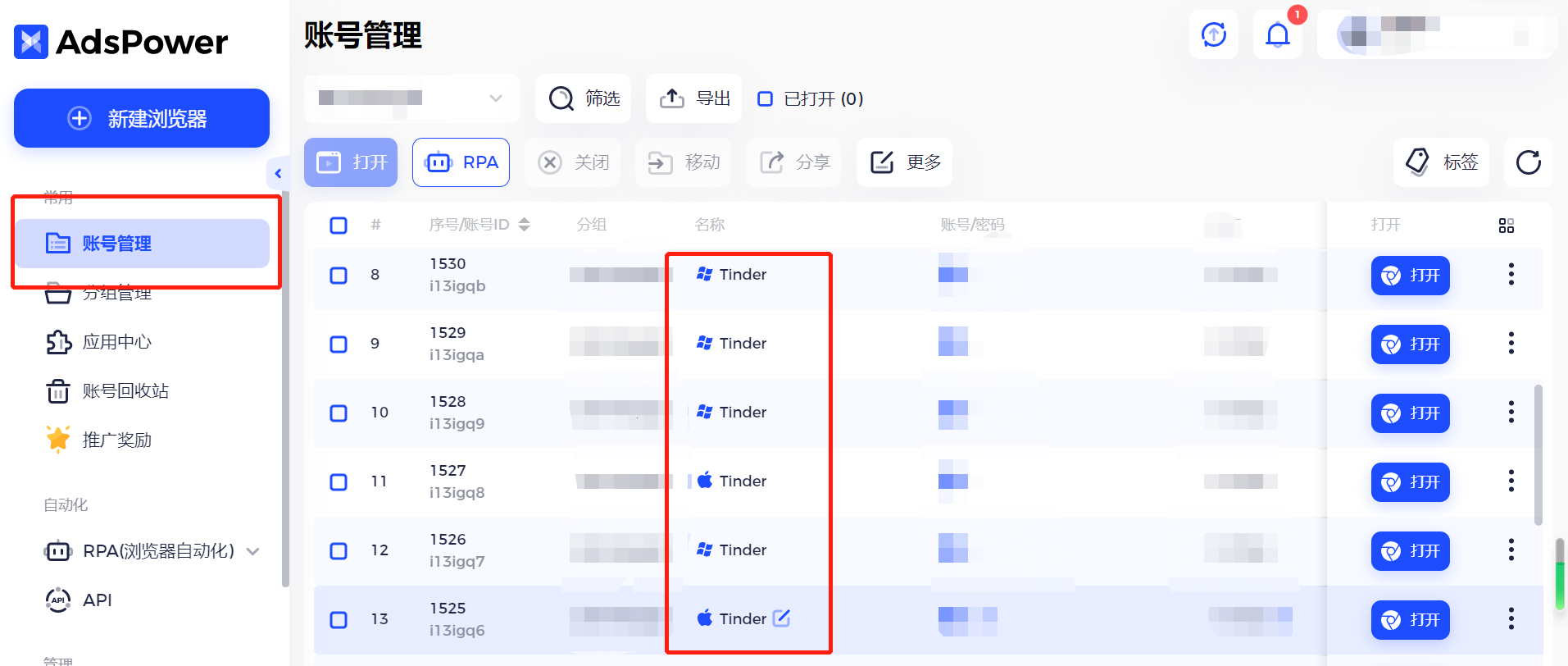The height and width of the screenshot is (666, 1568).
Task: Open more options for row 11
Action: tap(1511, 481)
